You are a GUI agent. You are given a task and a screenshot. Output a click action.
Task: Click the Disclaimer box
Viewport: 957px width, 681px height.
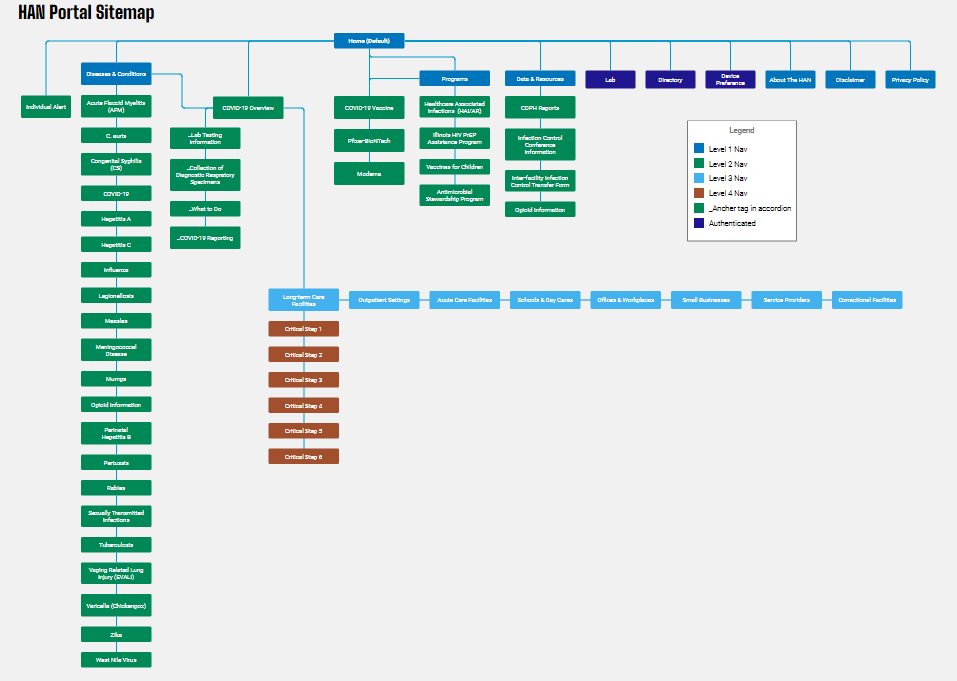pyautogui.click(x=850, y=80)
